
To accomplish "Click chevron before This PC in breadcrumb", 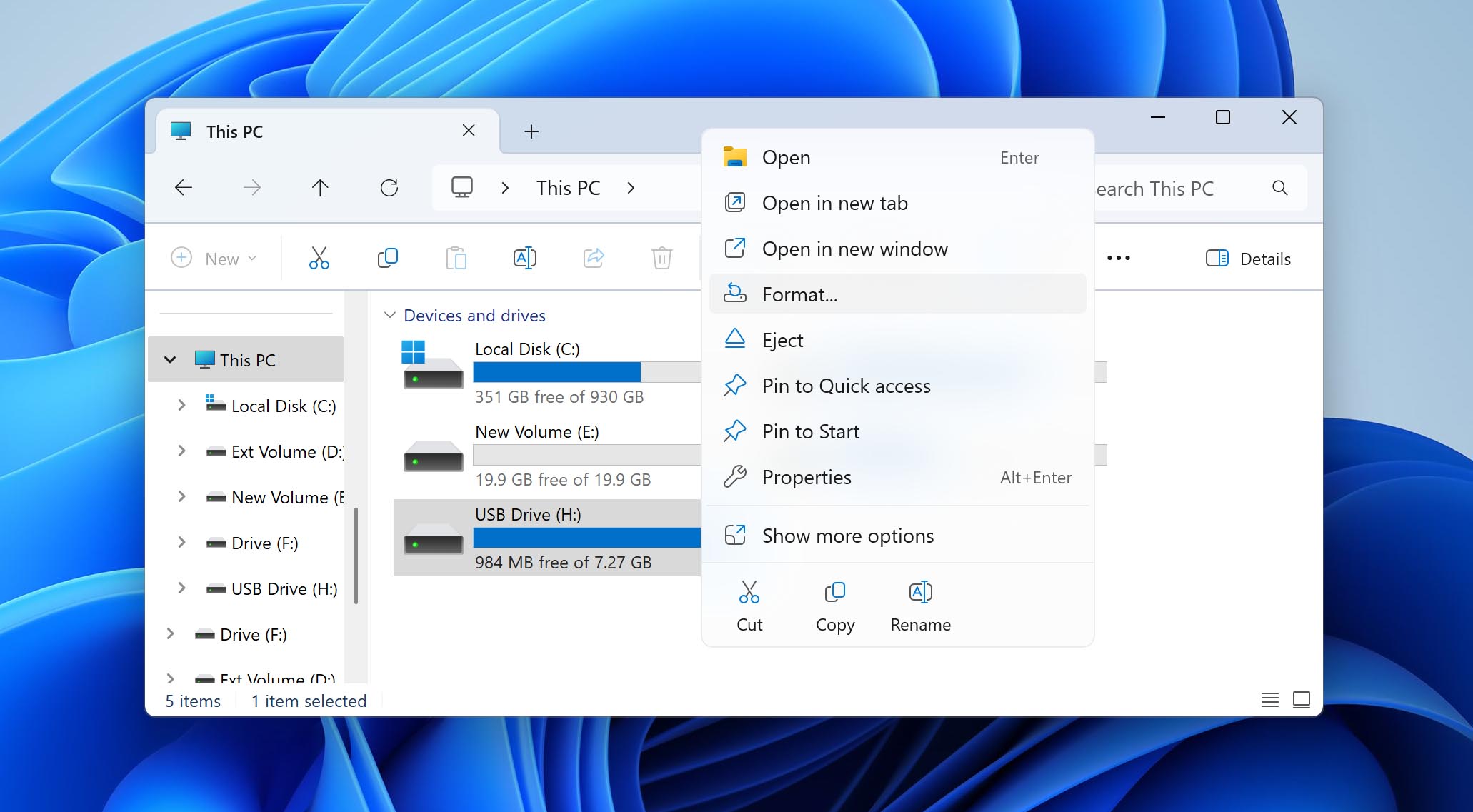I will coord(505,188).
